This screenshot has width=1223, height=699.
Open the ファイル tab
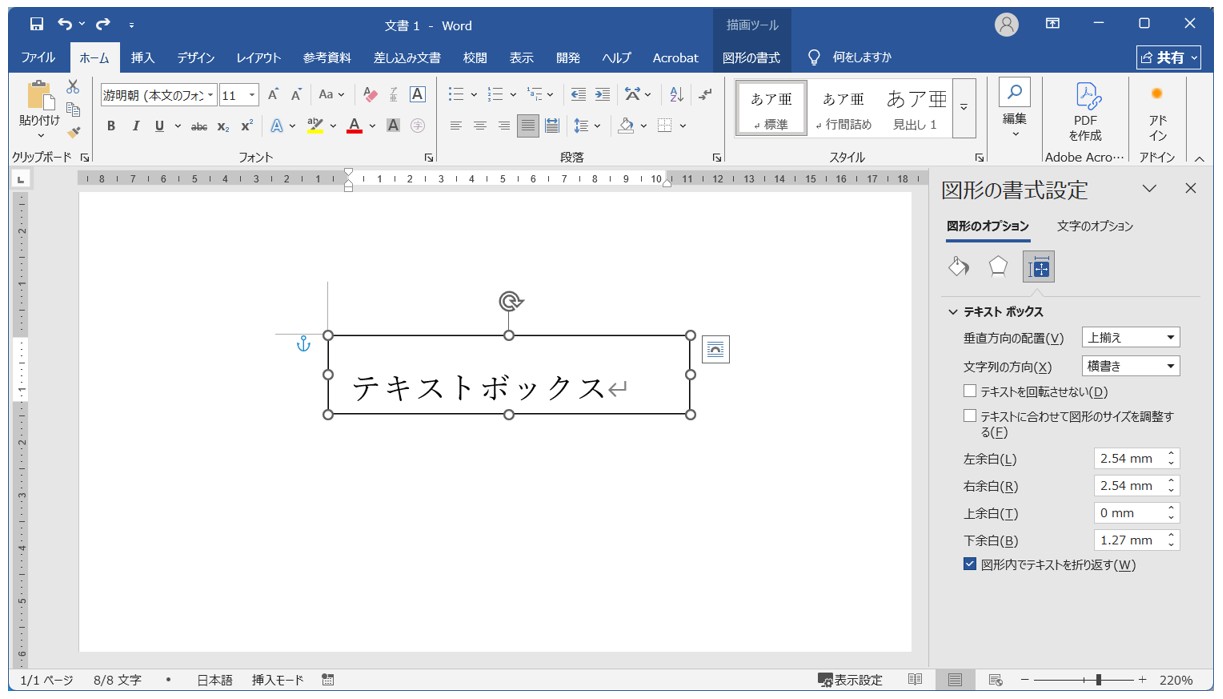pos(38,58)
